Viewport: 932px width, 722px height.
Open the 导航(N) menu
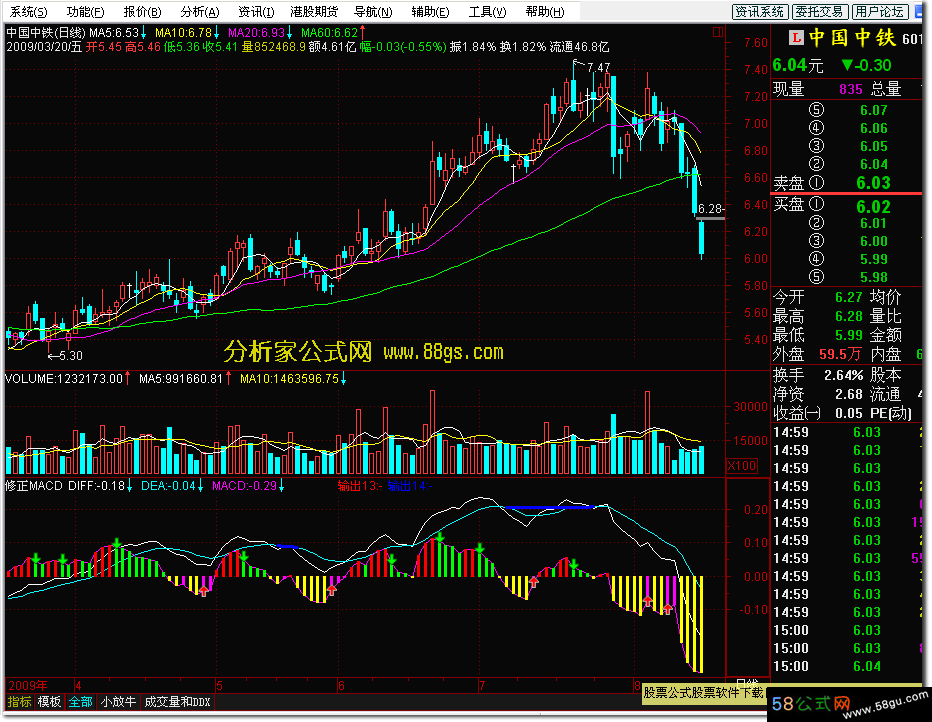tap(373, 11)
